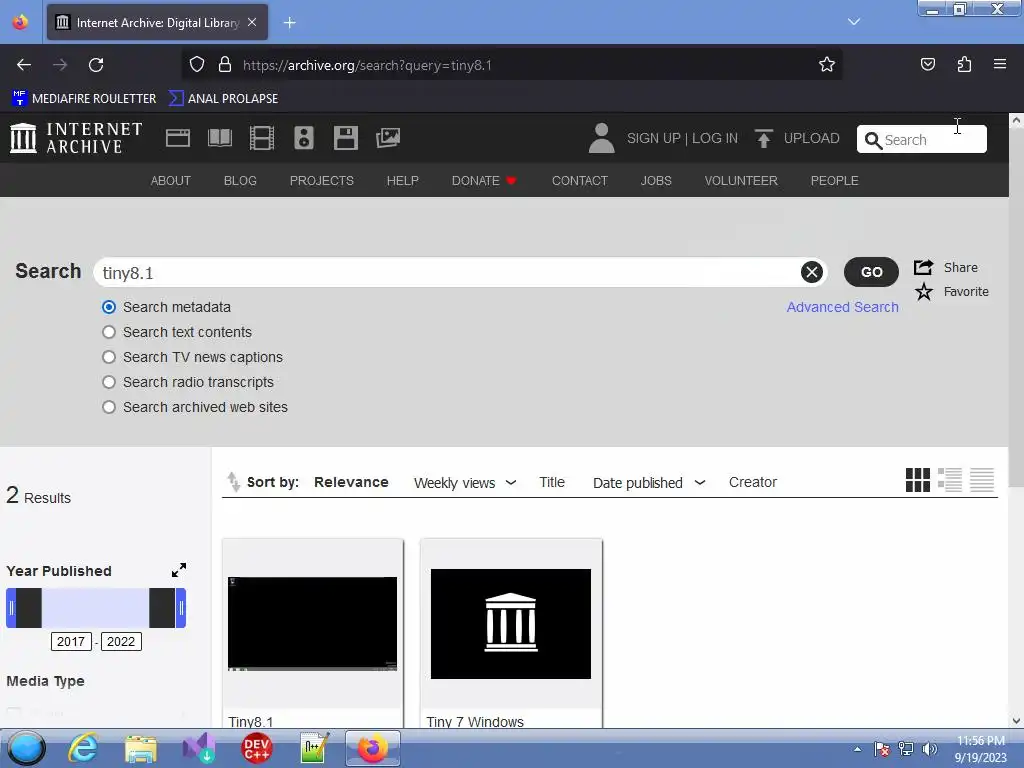
Task: Click the header Search box
Action: tap(921, 139)
